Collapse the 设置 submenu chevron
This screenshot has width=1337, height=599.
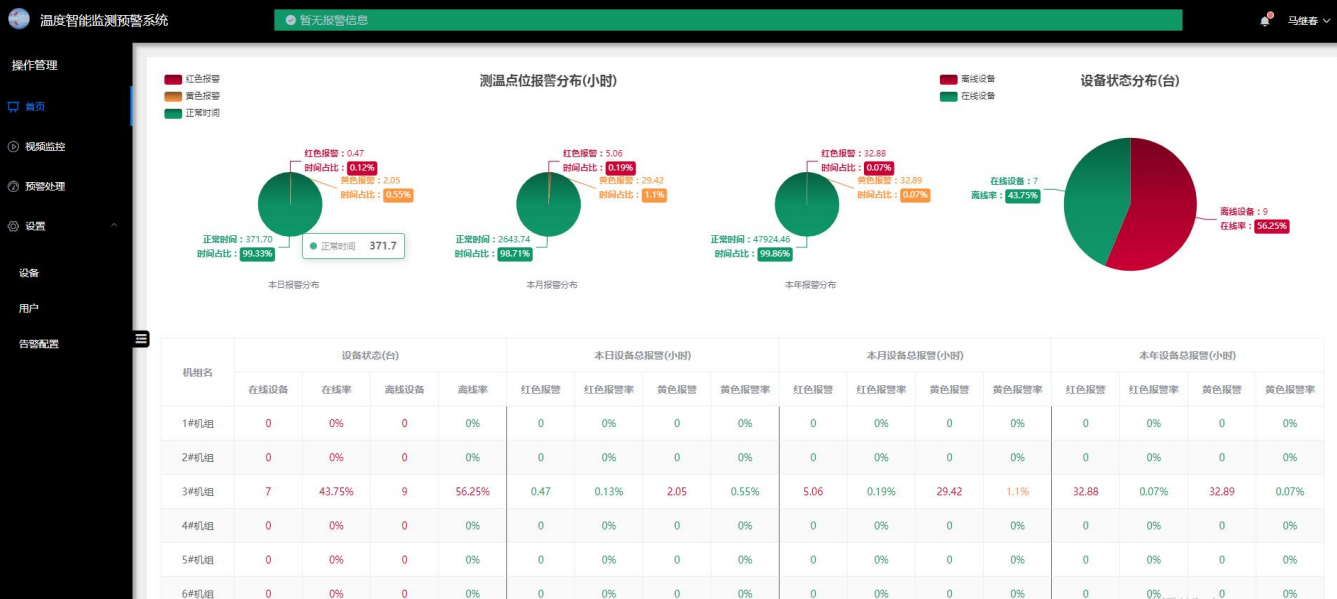pos(114,226)
